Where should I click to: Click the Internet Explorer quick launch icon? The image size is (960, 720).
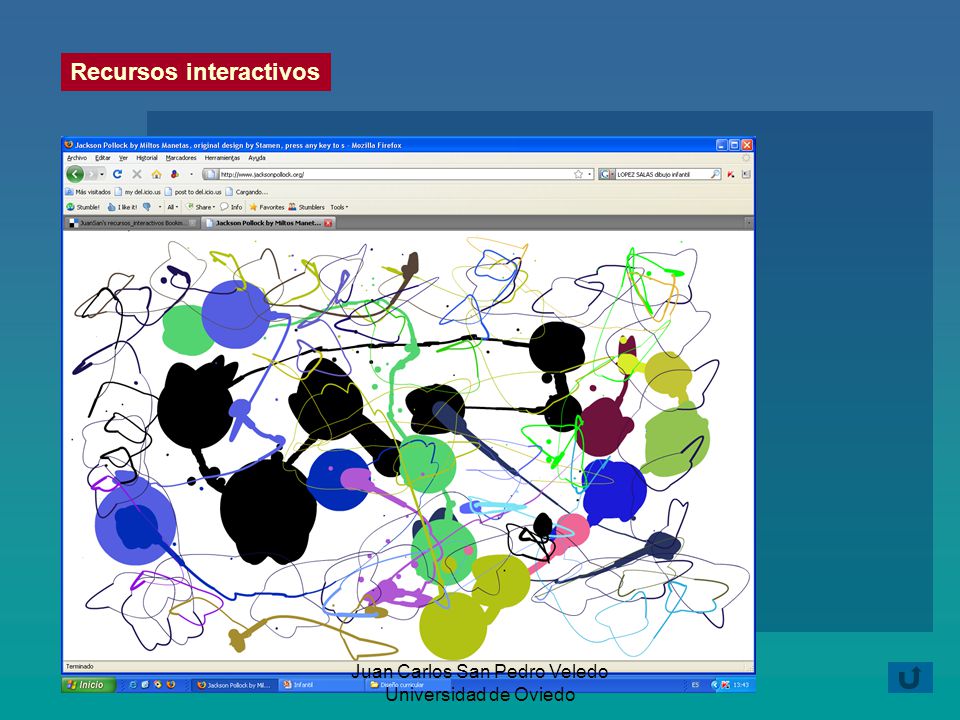(132, 684)
